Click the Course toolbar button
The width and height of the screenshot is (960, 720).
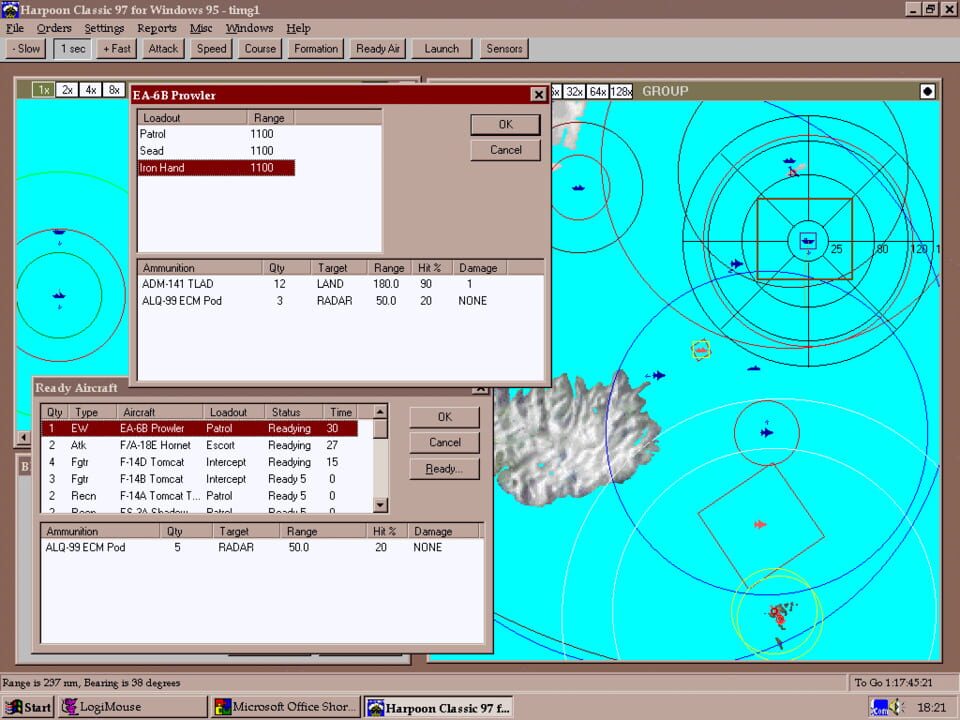259,48
